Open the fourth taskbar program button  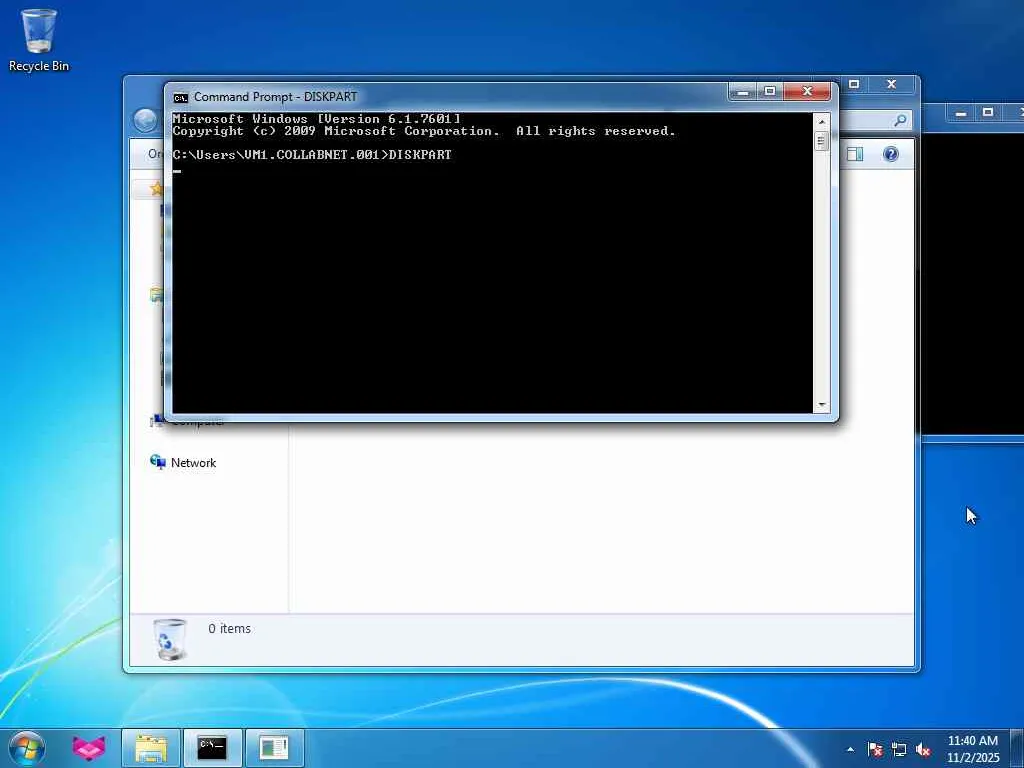(274, 748)
